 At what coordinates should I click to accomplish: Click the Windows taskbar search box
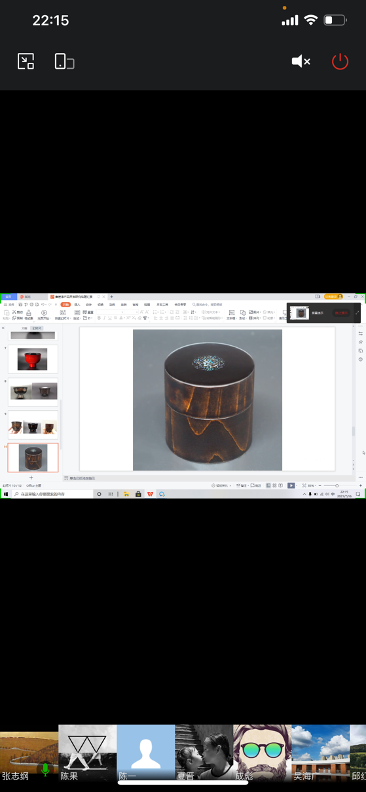click(x=52, y=494)
